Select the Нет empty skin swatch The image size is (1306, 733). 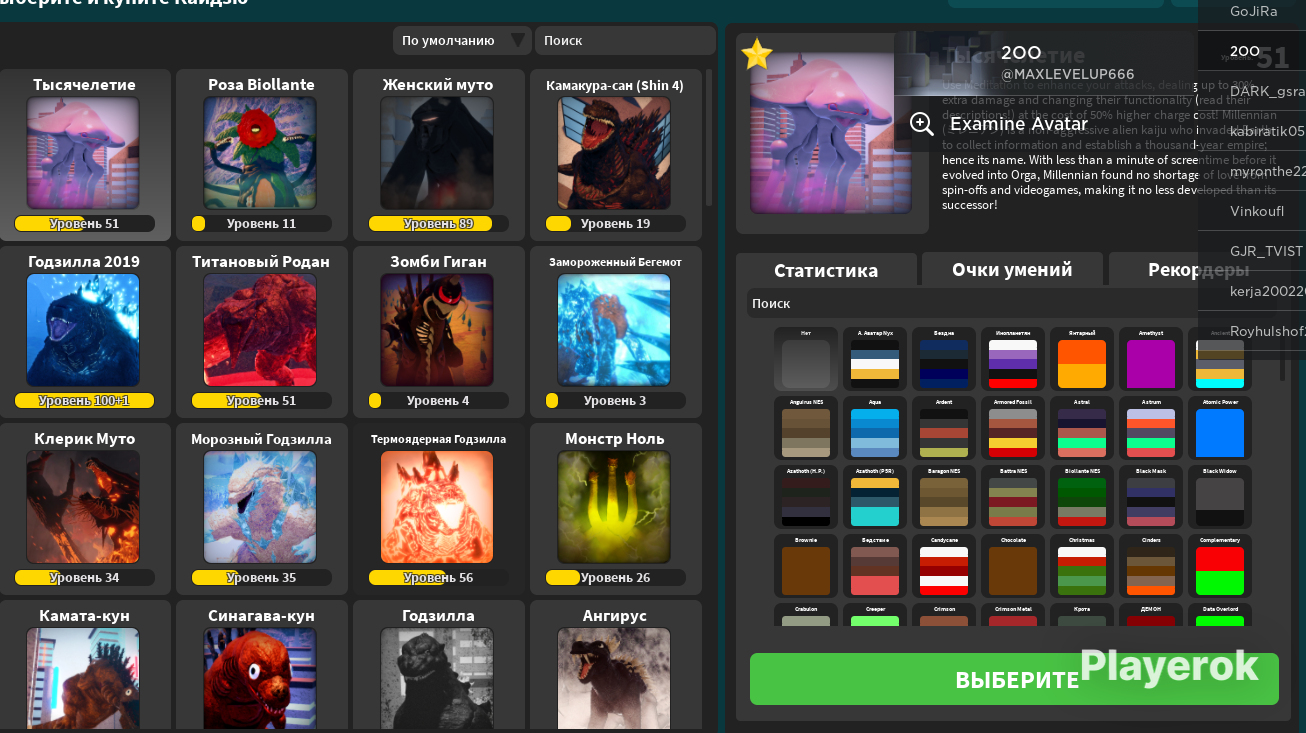806,359
